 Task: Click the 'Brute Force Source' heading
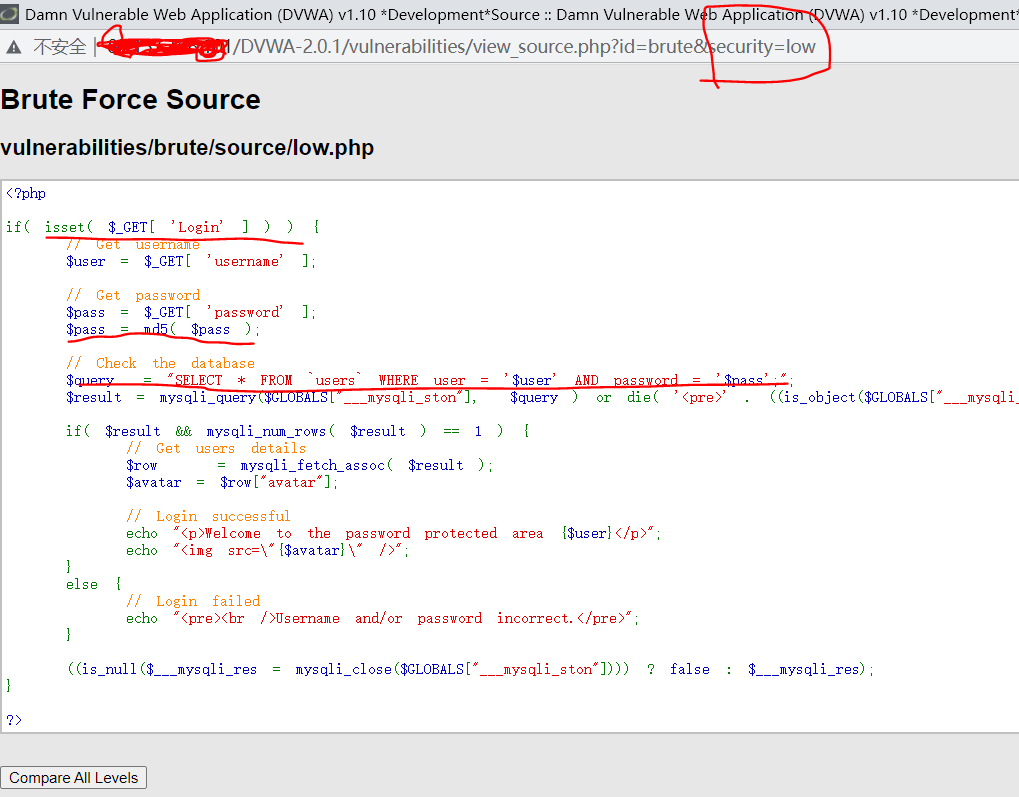click(x=131, y=99)
